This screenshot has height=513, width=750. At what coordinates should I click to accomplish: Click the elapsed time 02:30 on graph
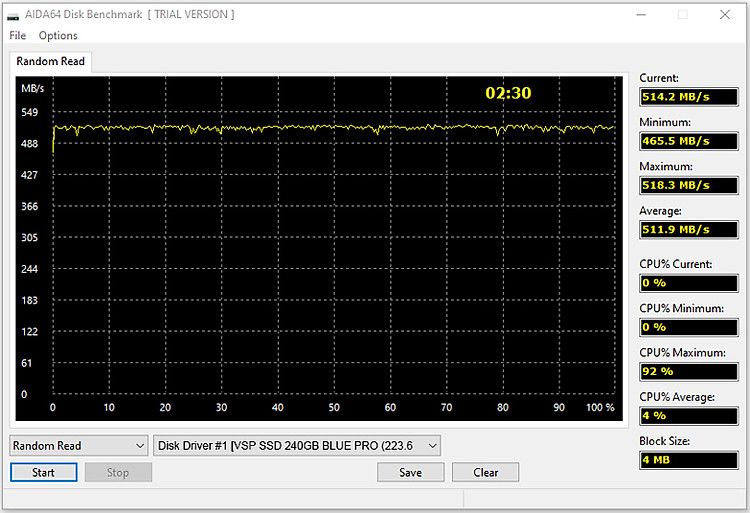coord(508,93)
